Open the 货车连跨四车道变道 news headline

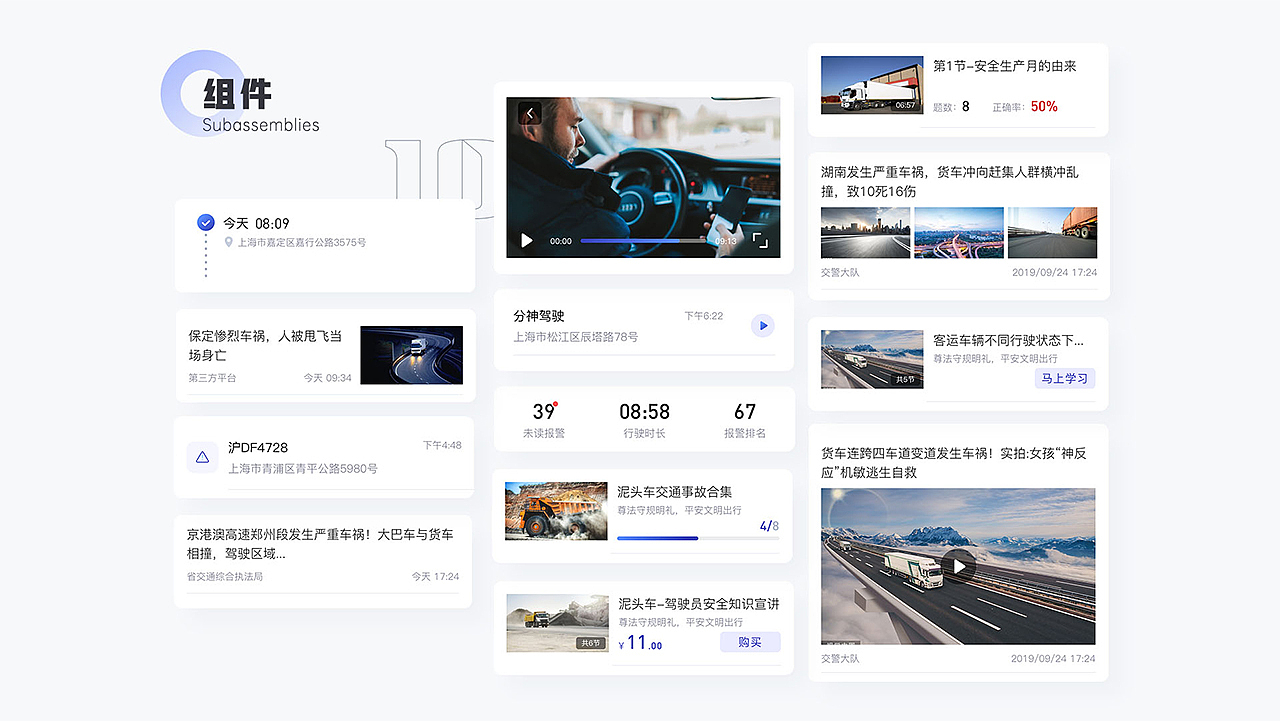(x=954, y=462)
